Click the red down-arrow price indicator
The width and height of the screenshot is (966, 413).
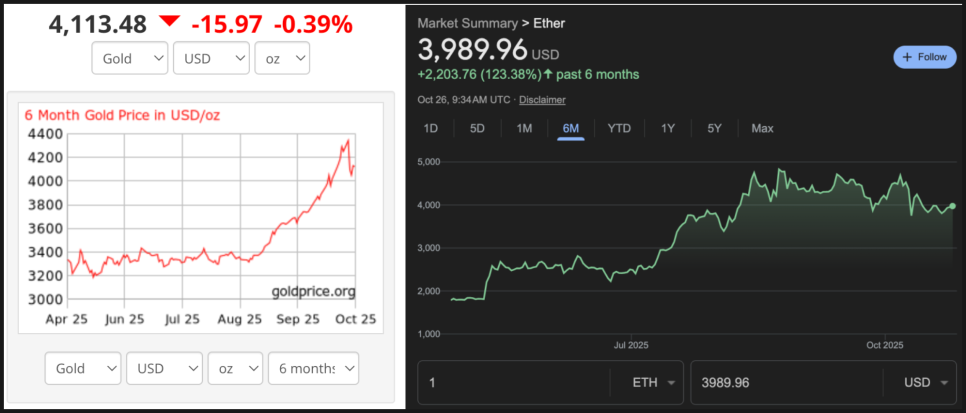coord(169,22)
